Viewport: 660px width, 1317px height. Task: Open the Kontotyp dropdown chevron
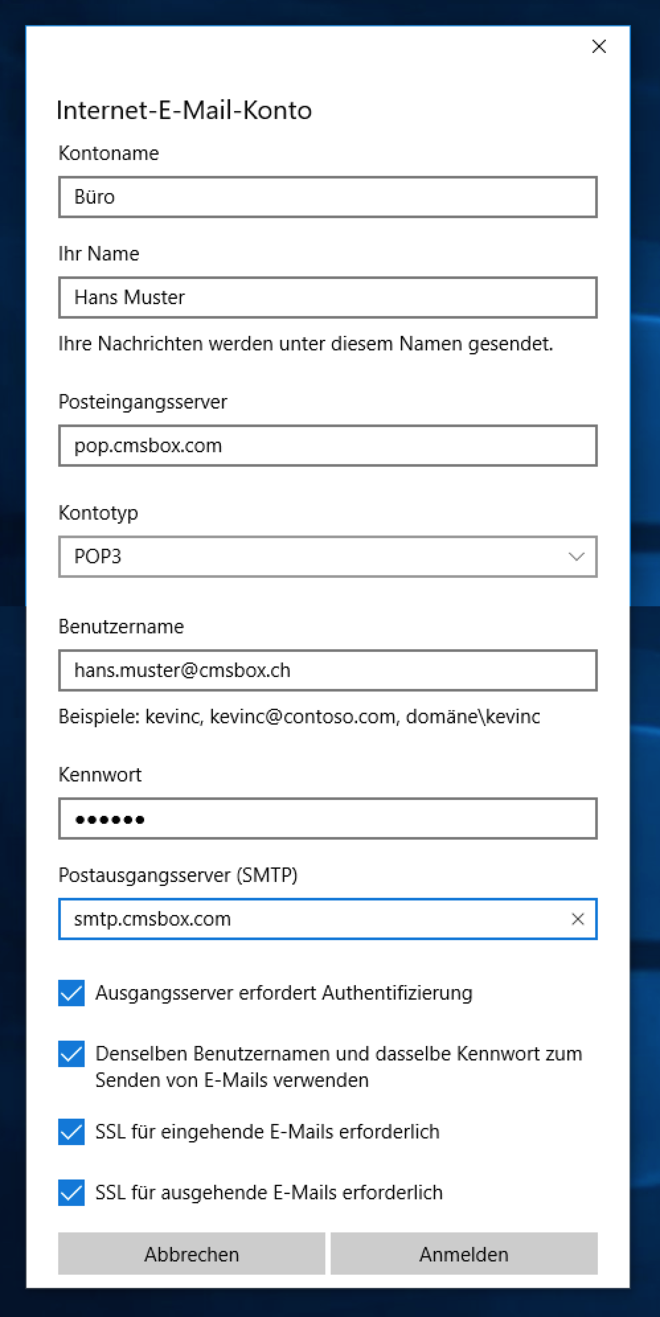pyautogui.click(x=577, y=556)
